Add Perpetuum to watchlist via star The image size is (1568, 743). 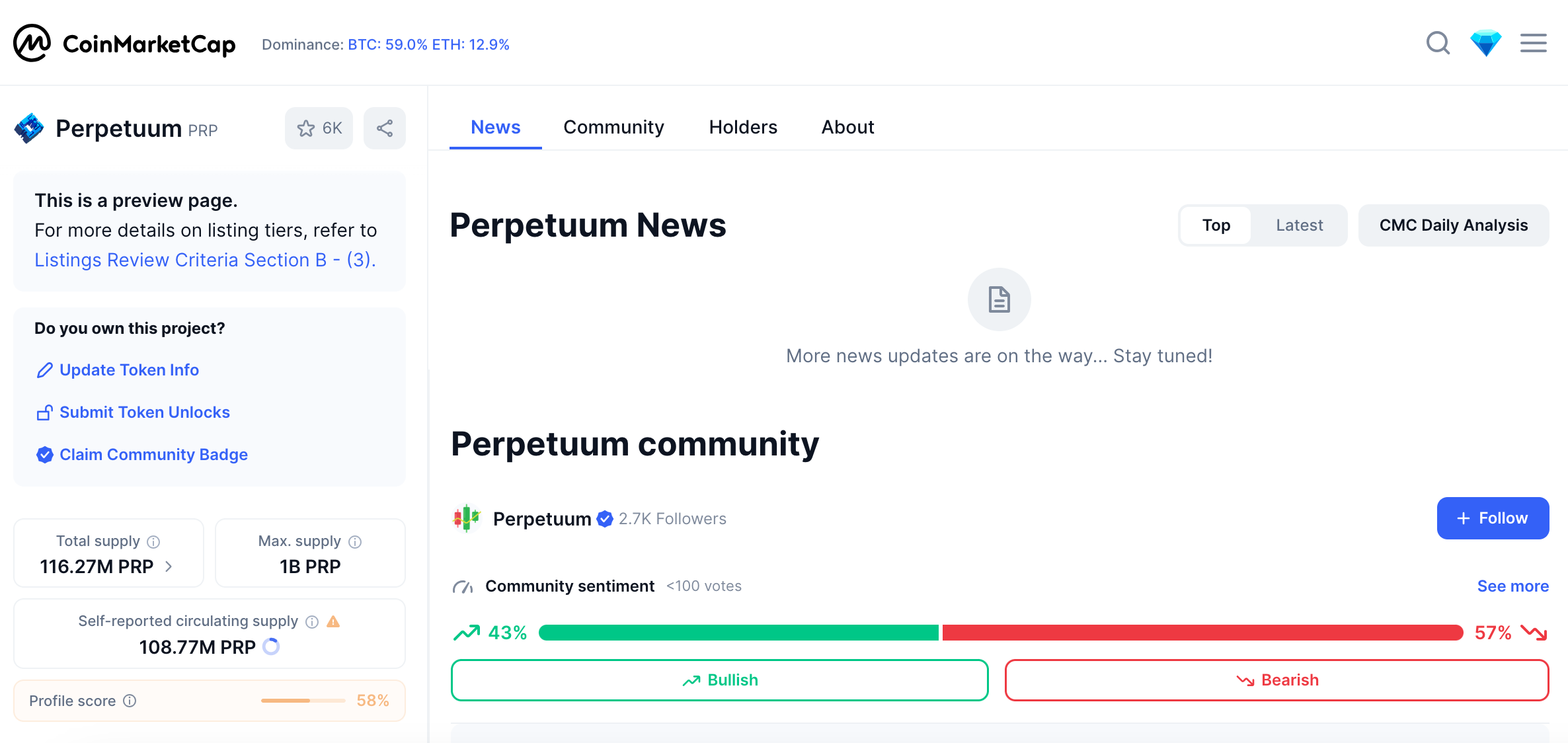[319, 128]
